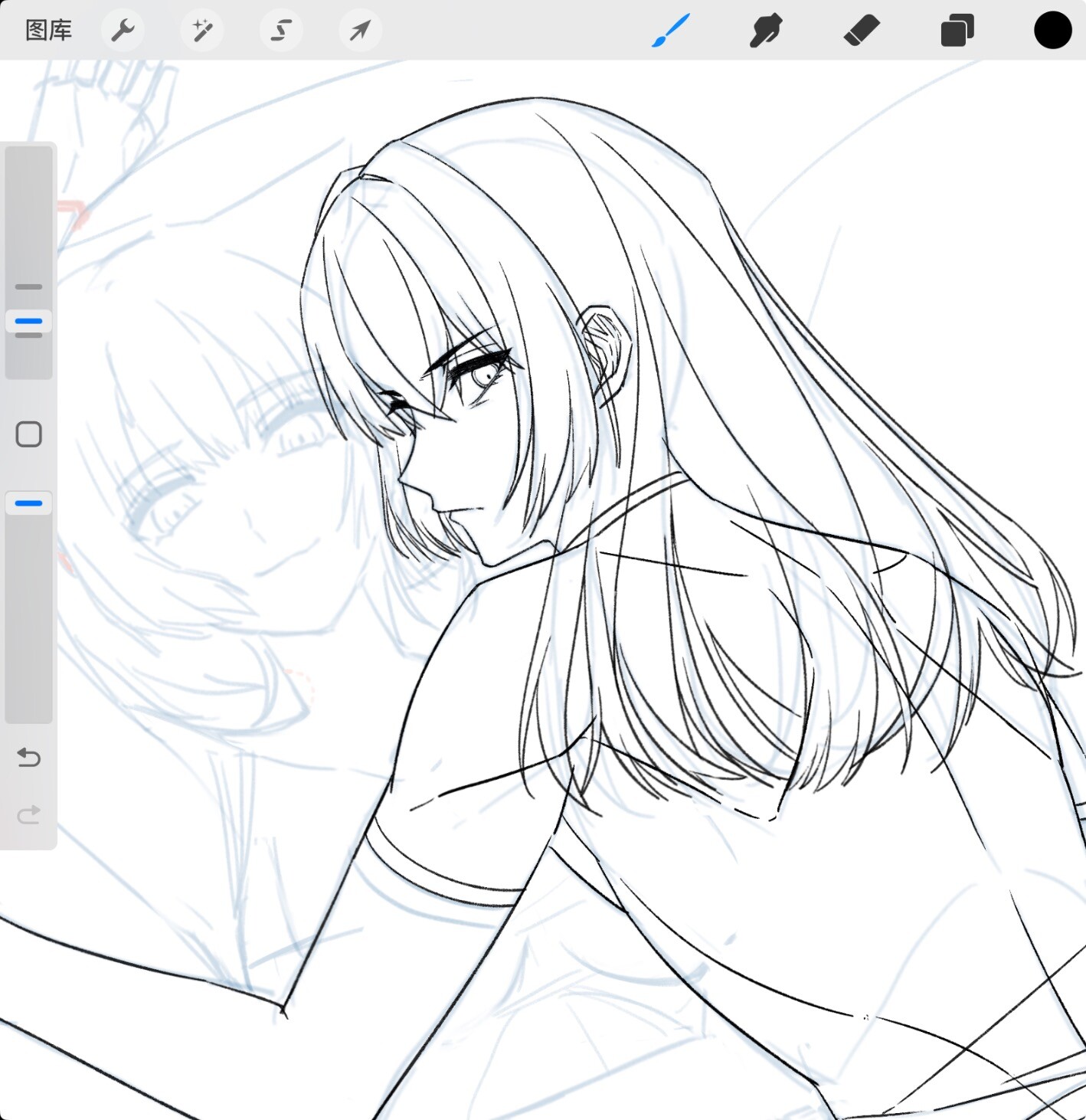Tap the square modify button in sidebar
Image resolution: width=1086 pixels, height=1120 pixels.
(x=29, y=434)
